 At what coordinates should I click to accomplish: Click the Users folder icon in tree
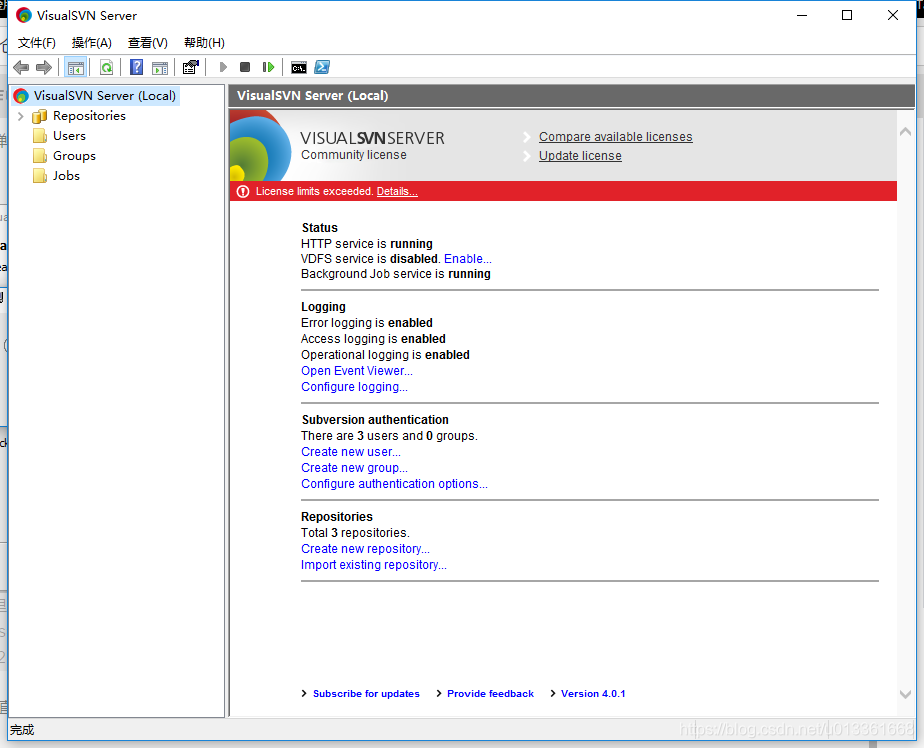click(39, 136)
